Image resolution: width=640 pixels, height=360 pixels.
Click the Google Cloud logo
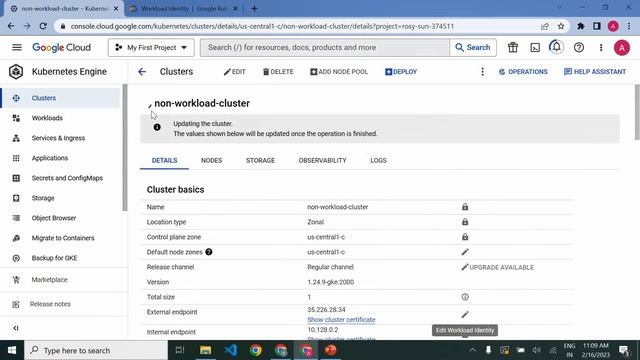click(x=62, y=48)
